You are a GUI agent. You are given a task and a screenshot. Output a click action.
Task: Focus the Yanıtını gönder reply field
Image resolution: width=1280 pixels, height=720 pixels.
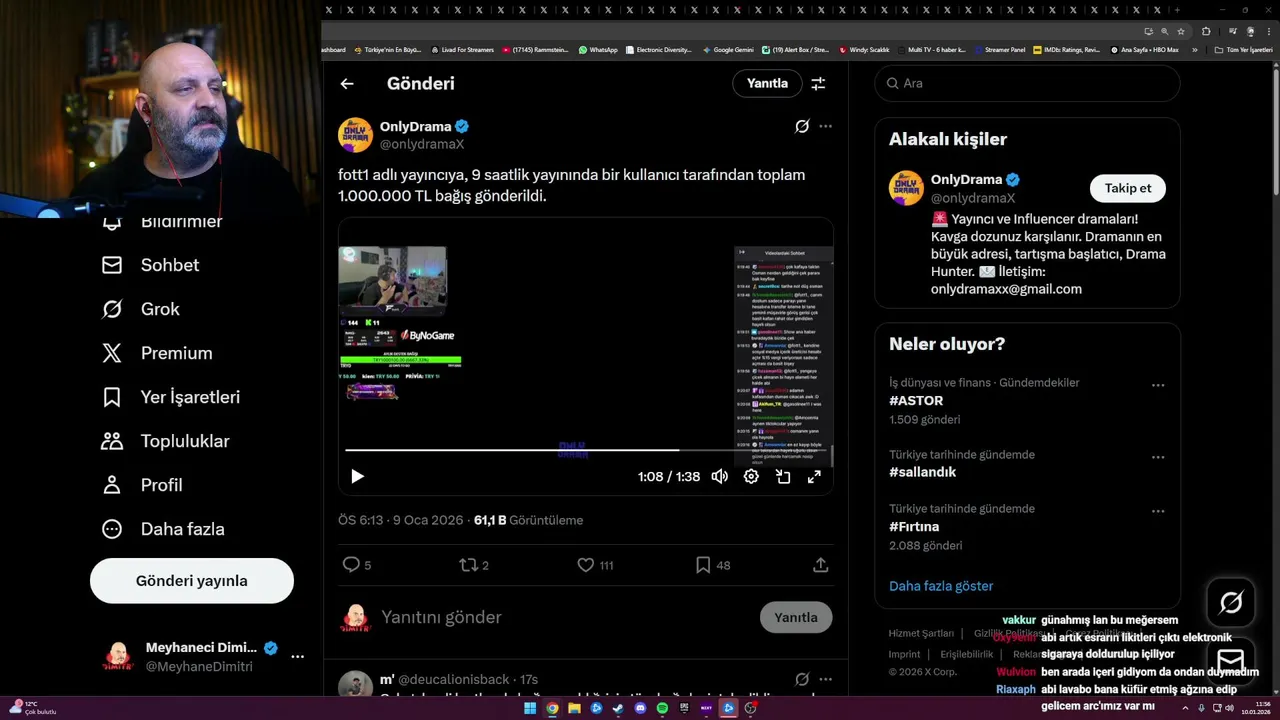(x=565, y=617)
